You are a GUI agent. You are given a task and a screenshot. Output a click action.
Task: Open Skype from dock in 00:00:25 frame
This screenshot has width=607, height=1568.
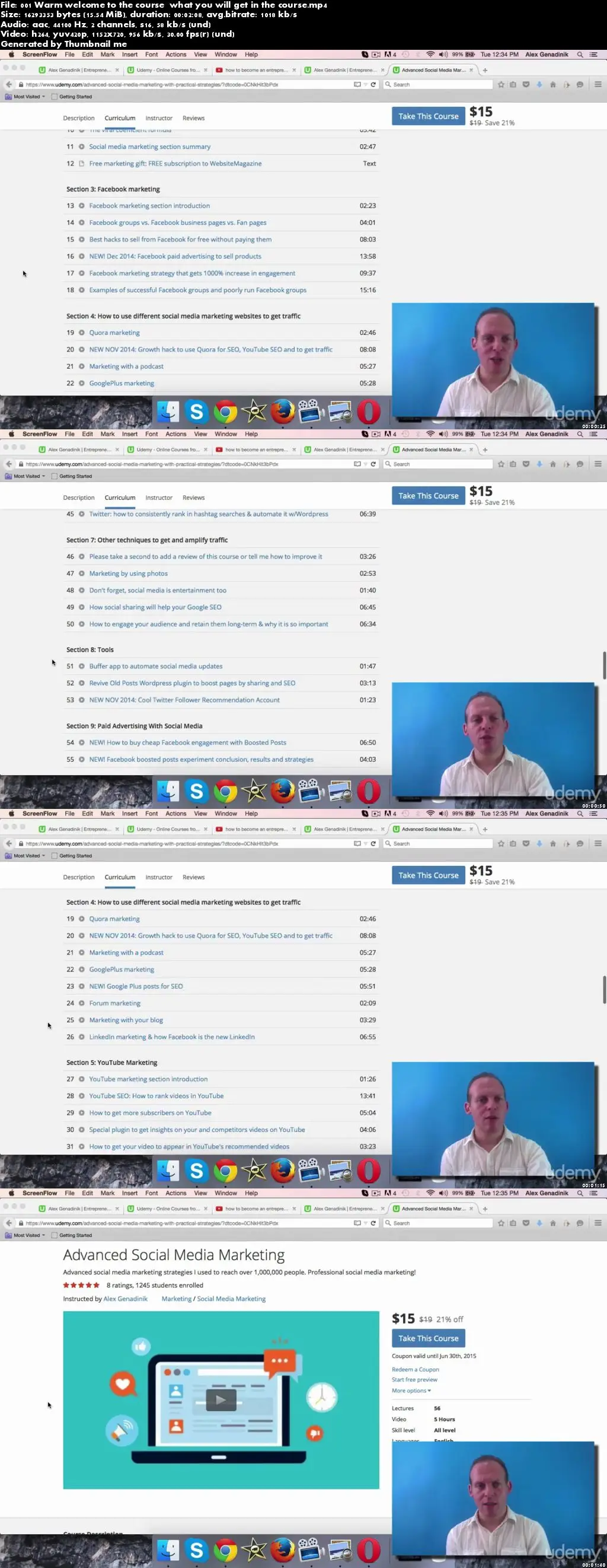click(x=196, y=412)
